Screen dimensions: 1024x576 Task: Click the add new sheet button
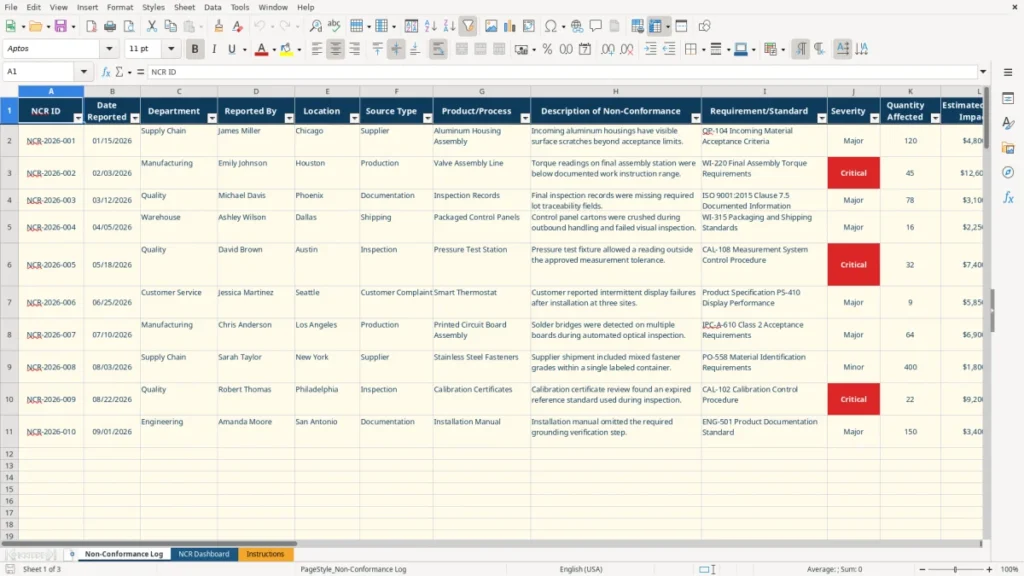[72, 554]
